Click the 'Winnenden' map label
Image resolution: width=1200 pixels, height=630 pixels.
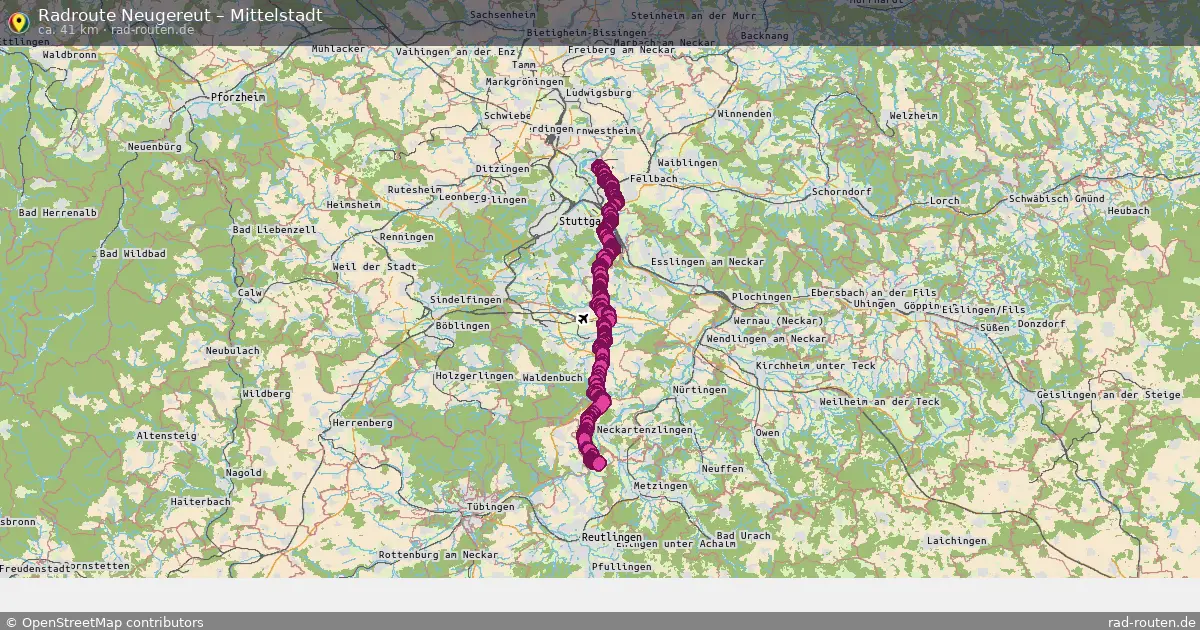[744, 115]
